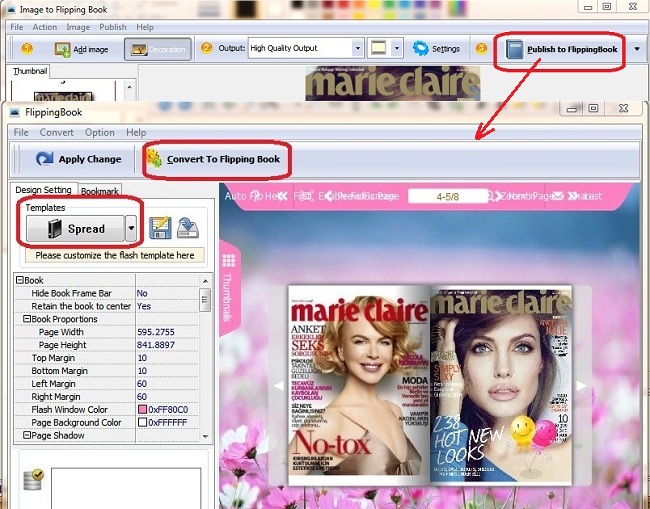
Task: Open Help menu in FlippingBook window
Action: coord(136,133)
